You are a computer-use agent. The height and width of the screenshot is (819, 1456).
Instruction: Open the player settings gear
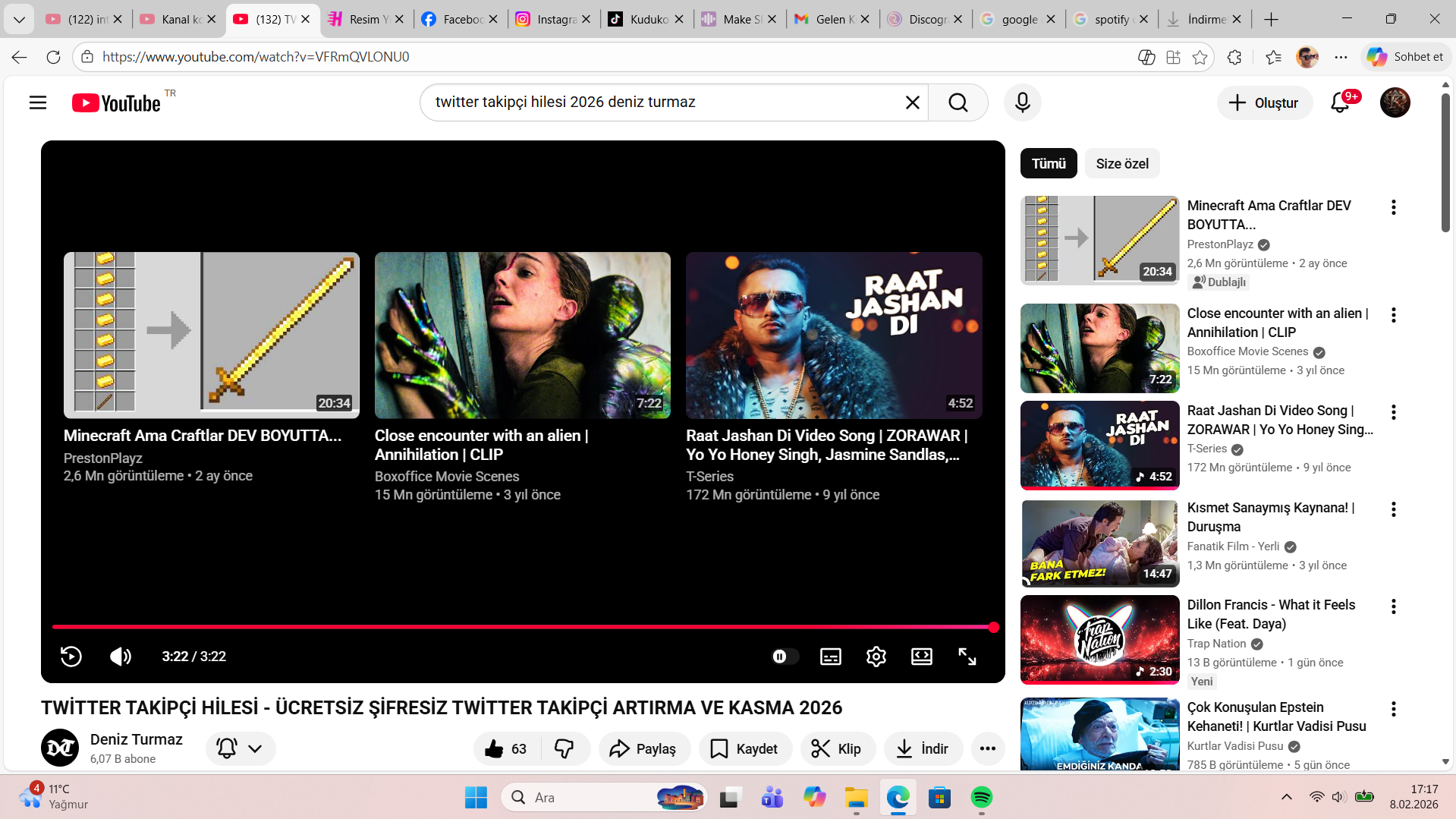[x=876, y=657]
